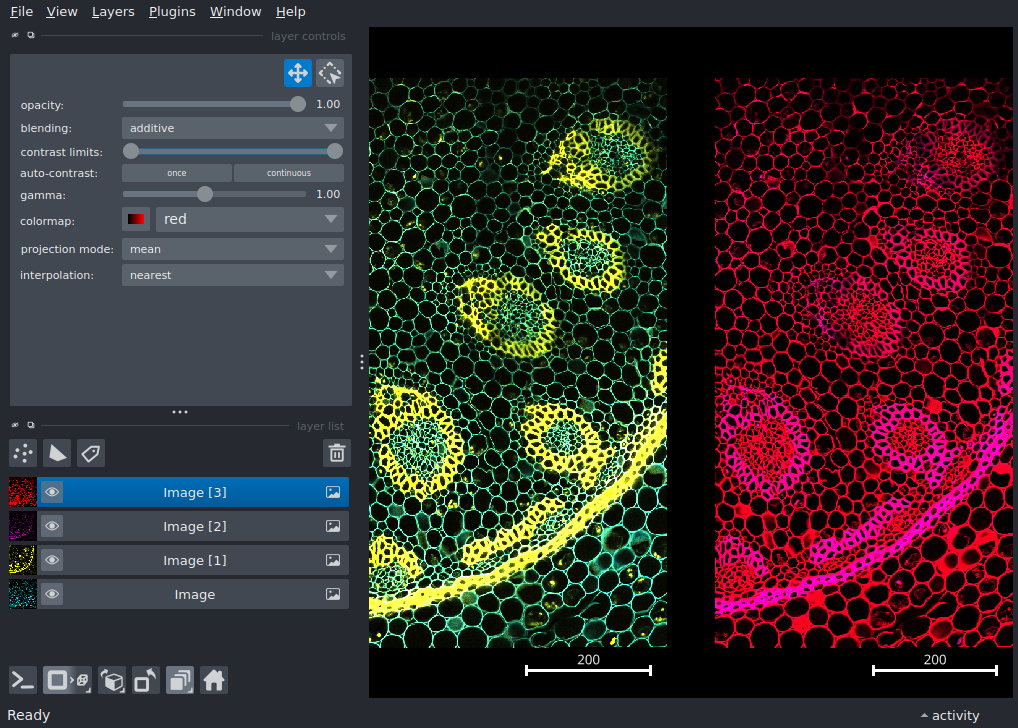Create a new points layer
The width and height of the screenshot is (1018, 728).
[x=23, y=453]
